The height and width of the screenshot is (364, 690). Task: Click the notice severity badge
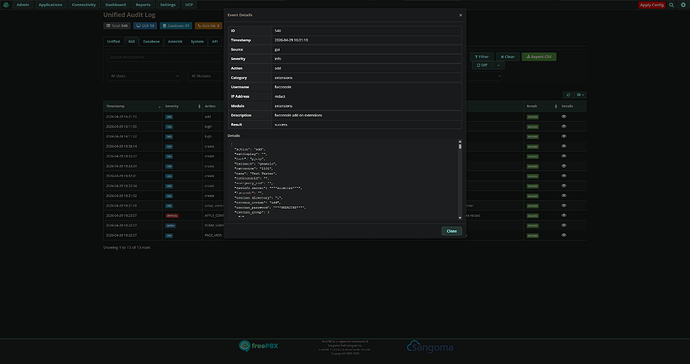point(170,226)
